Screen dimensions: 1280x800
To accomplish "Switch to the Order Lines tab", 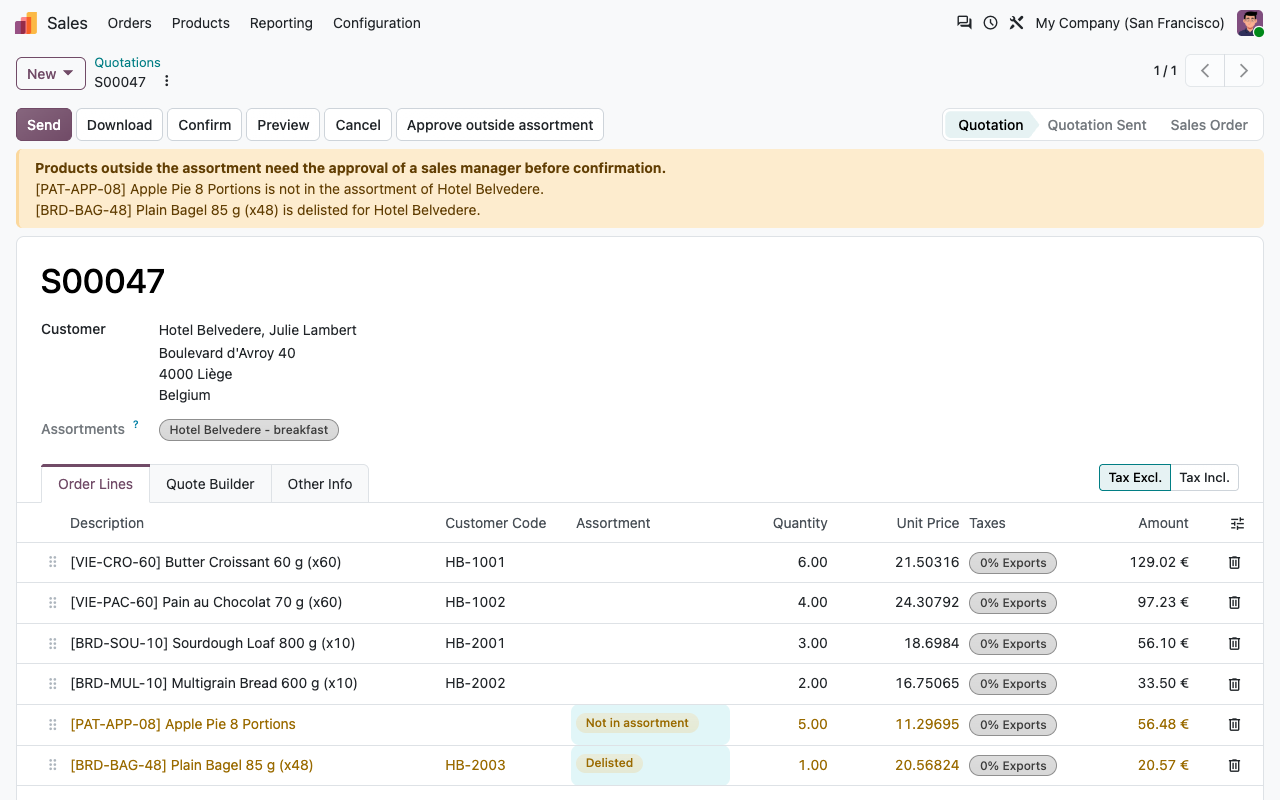I will pos(96,484).
